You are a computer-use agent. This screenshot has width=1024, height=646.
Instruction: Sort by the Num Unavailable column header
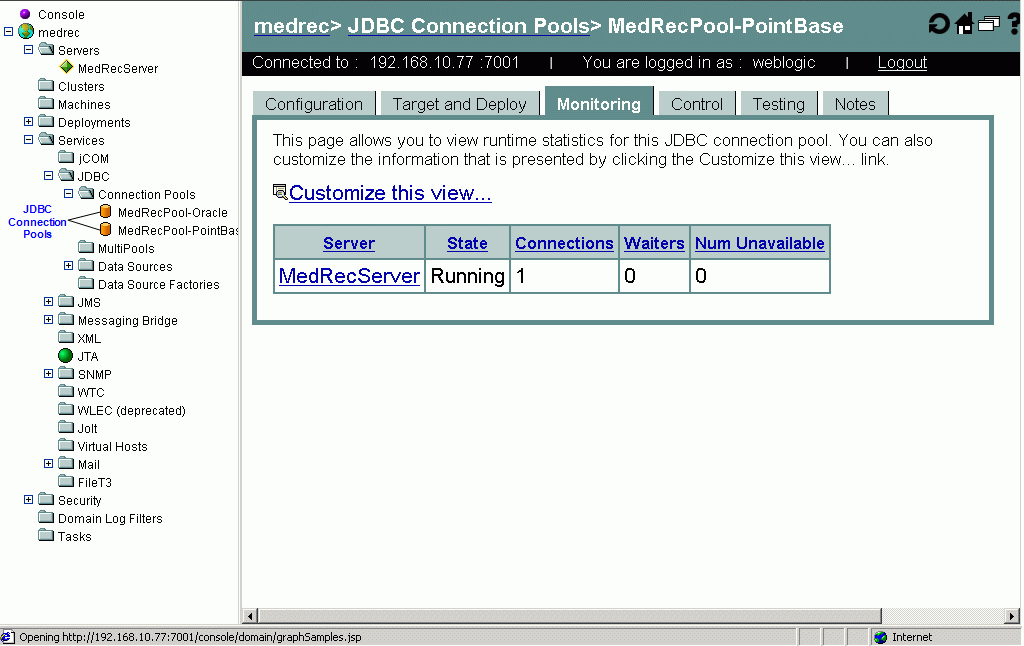[760, 243]
